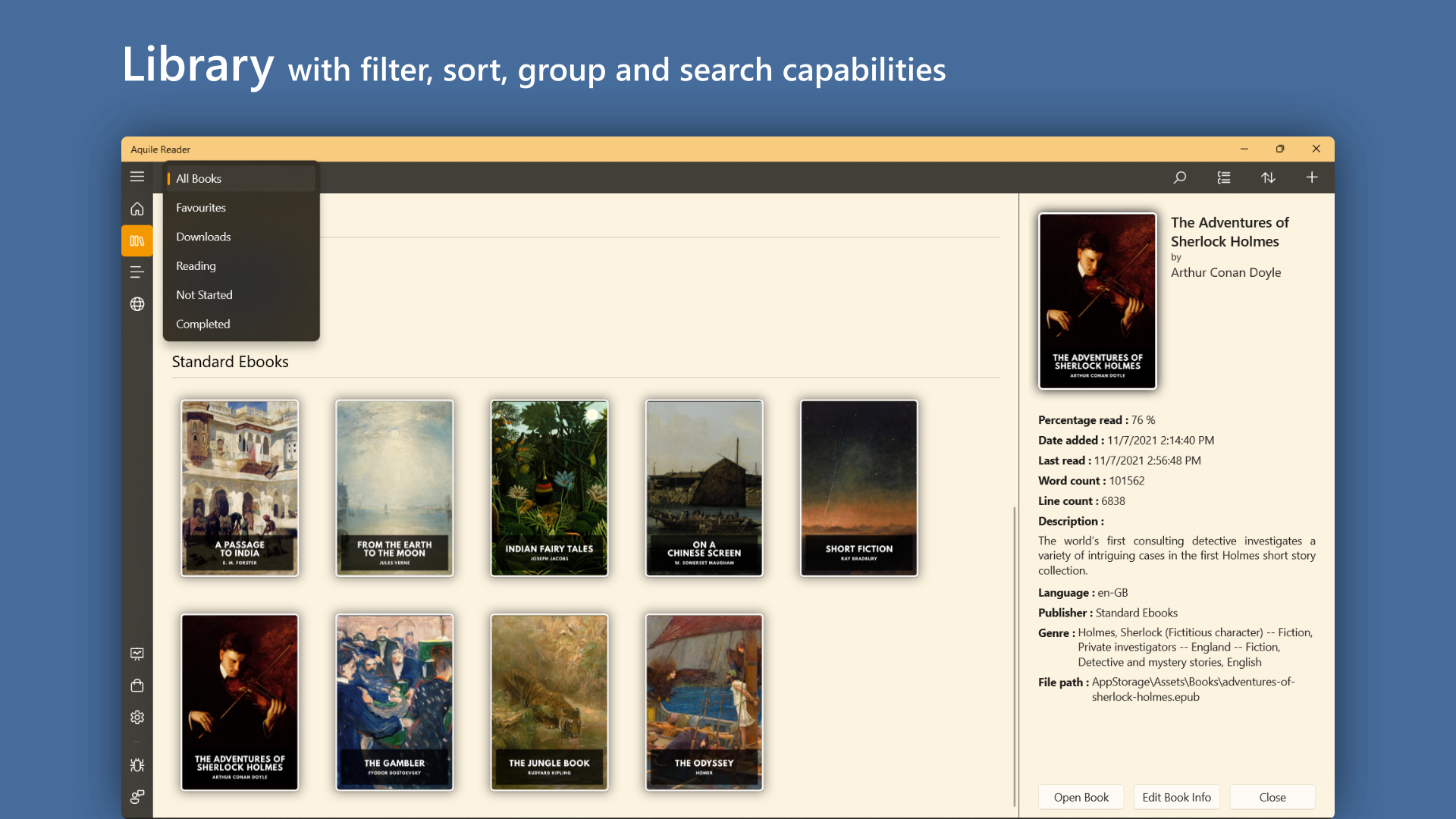Open the online catalogs globe icon
The height and width of the screenshot is (819, 1456).
137,304
